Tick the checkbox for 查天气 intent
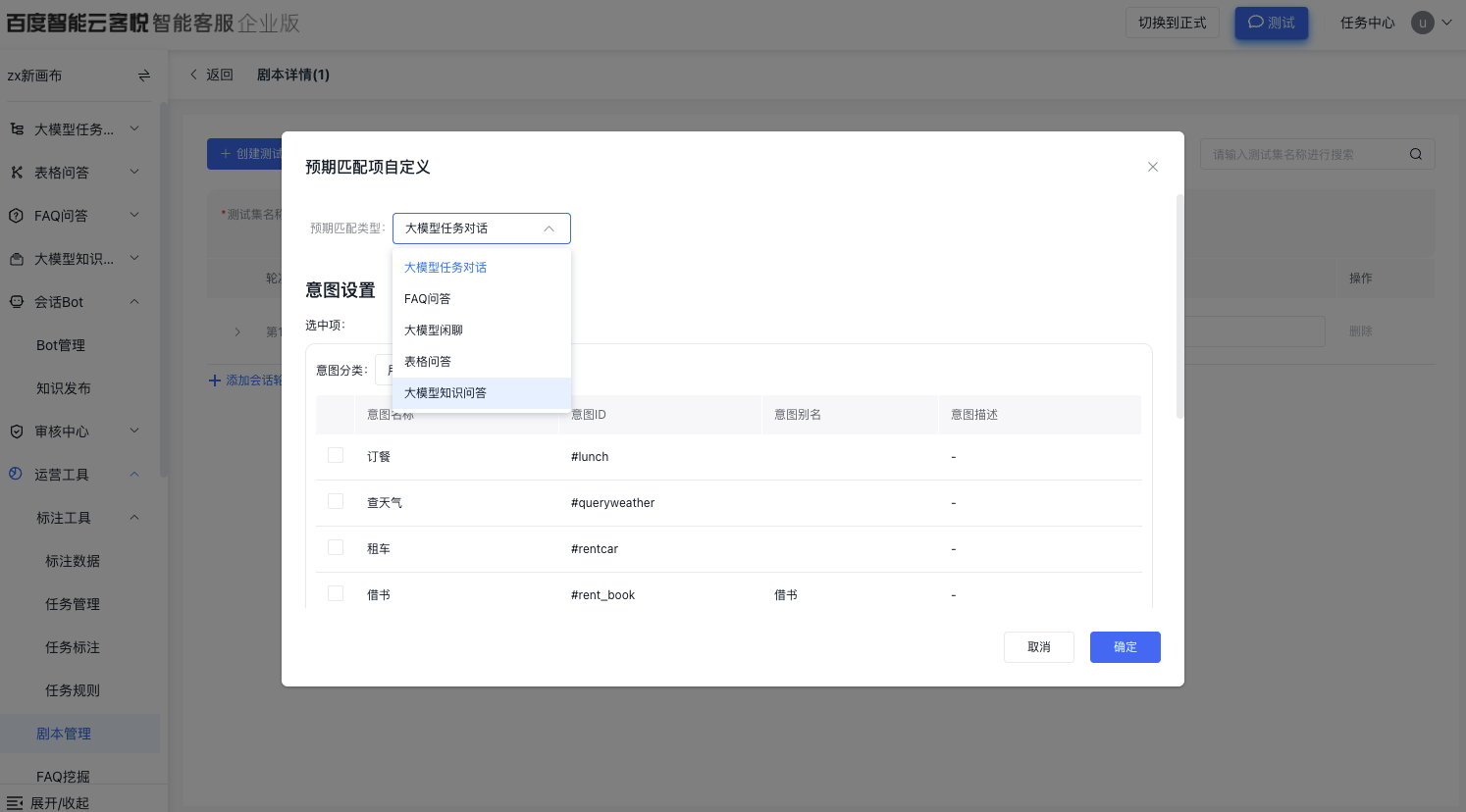The height and width of the screenshot is (812, 1466). pos(336,501)
